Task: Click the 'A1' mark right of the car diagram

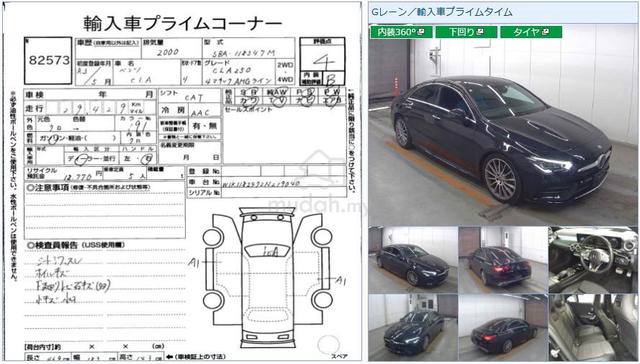Action: (x=340, y=281)
